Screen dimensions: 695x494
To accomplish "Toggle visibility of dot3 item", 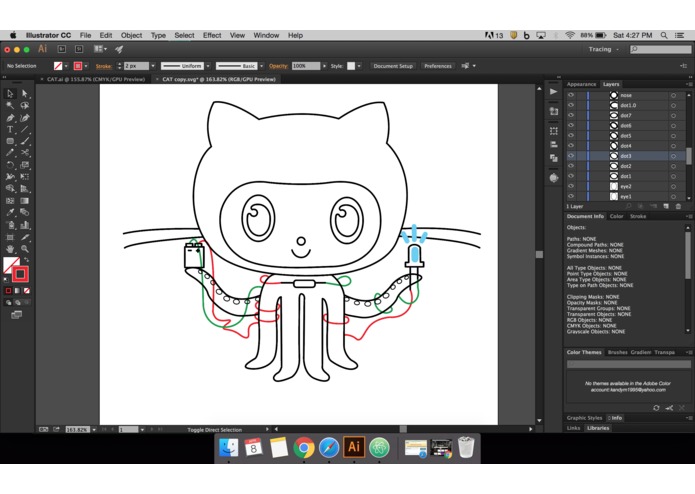I will (x=571, y=156).
